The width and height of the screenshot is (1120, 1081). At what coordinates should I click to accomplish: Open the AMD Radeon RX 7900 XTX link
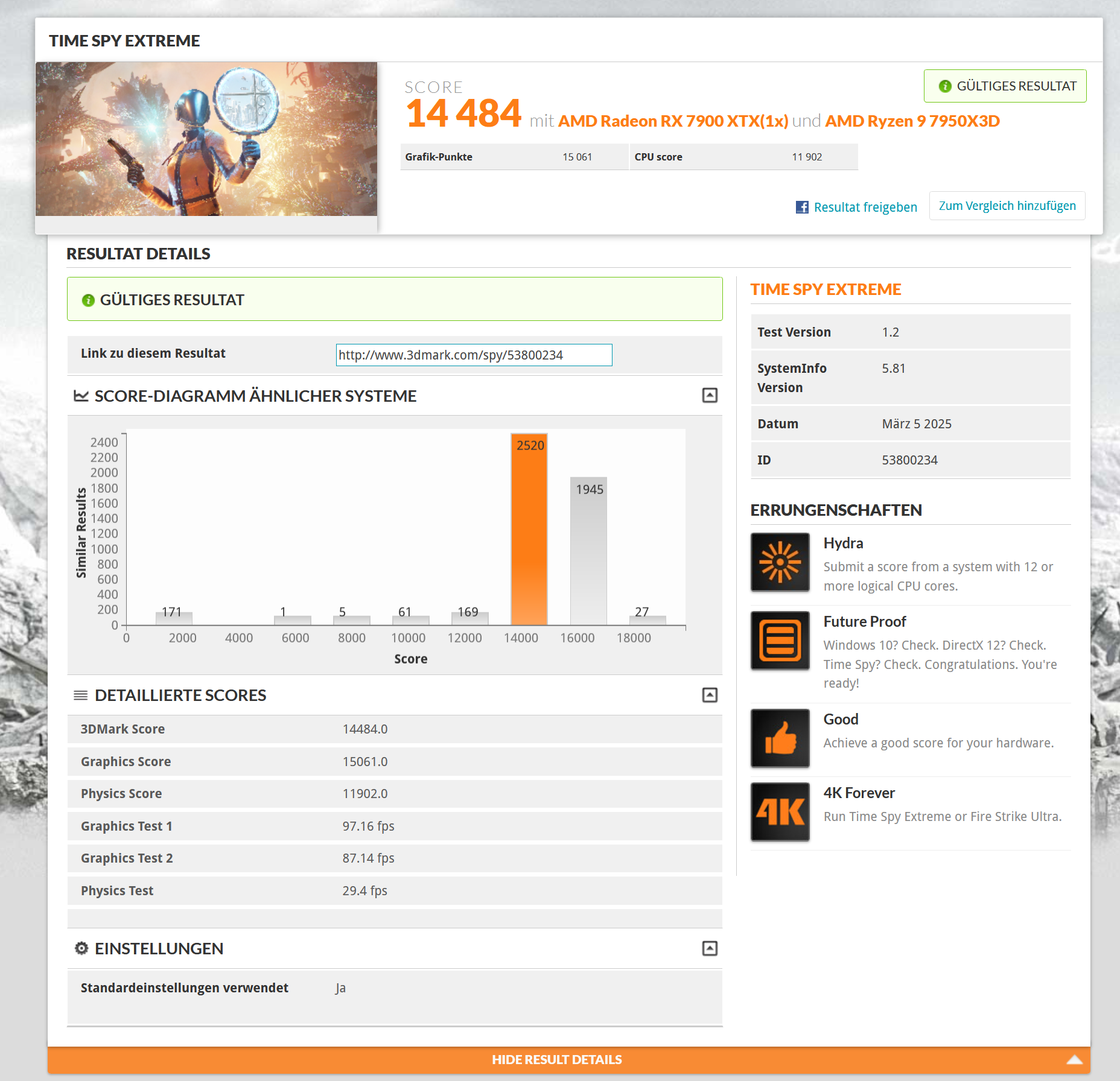click(x=673, y=121)
